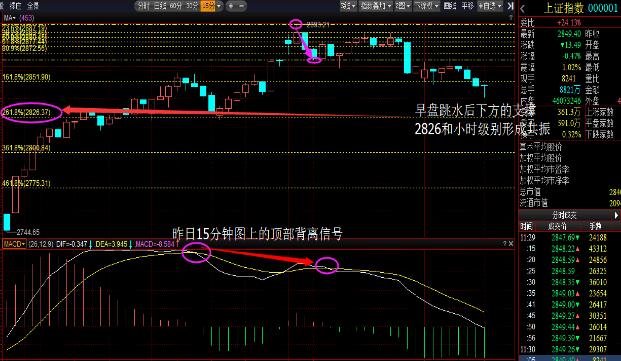The image size is (621, 361).
Task: Collapse the right panel with the double-arrow icon
Action: [511, 6]
